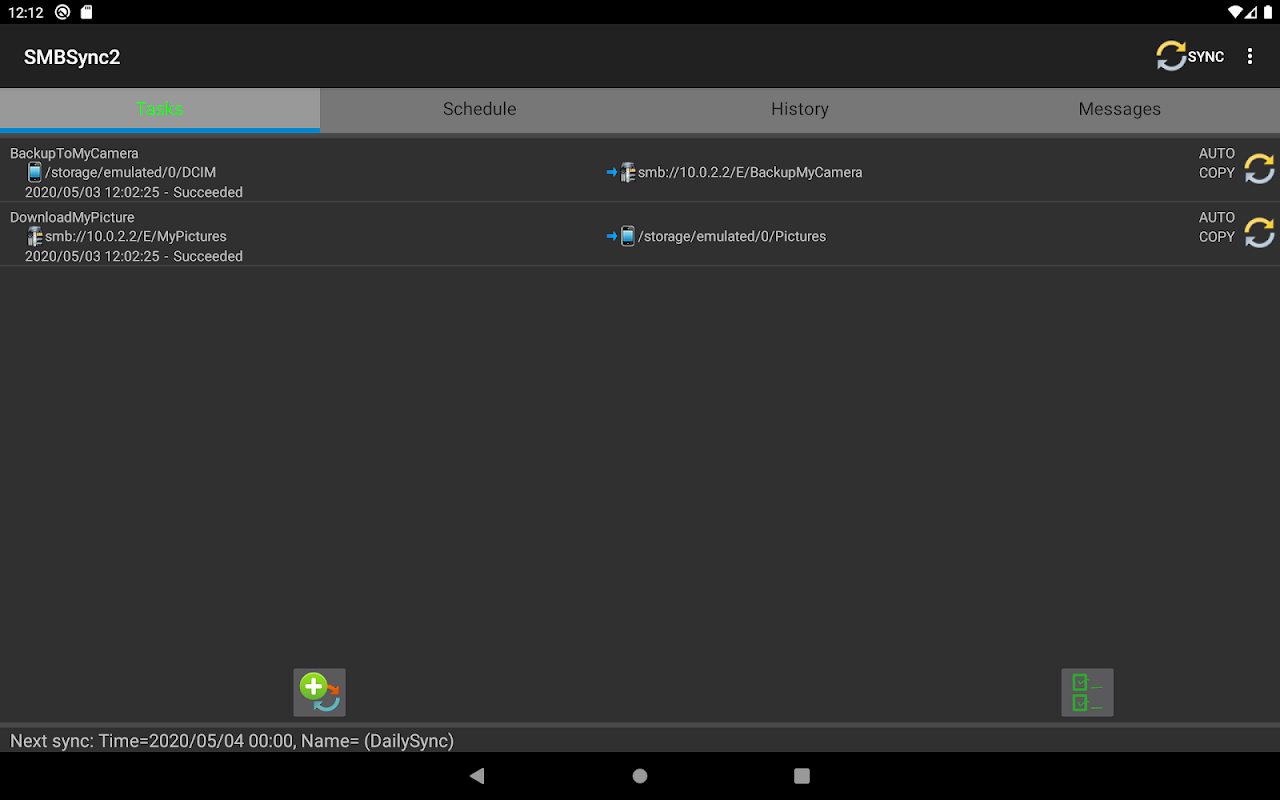The height and width of the screenshot is (800, 1280).
Task: Run sync icon for BackupToMyCamera task
Action: 1259,169
